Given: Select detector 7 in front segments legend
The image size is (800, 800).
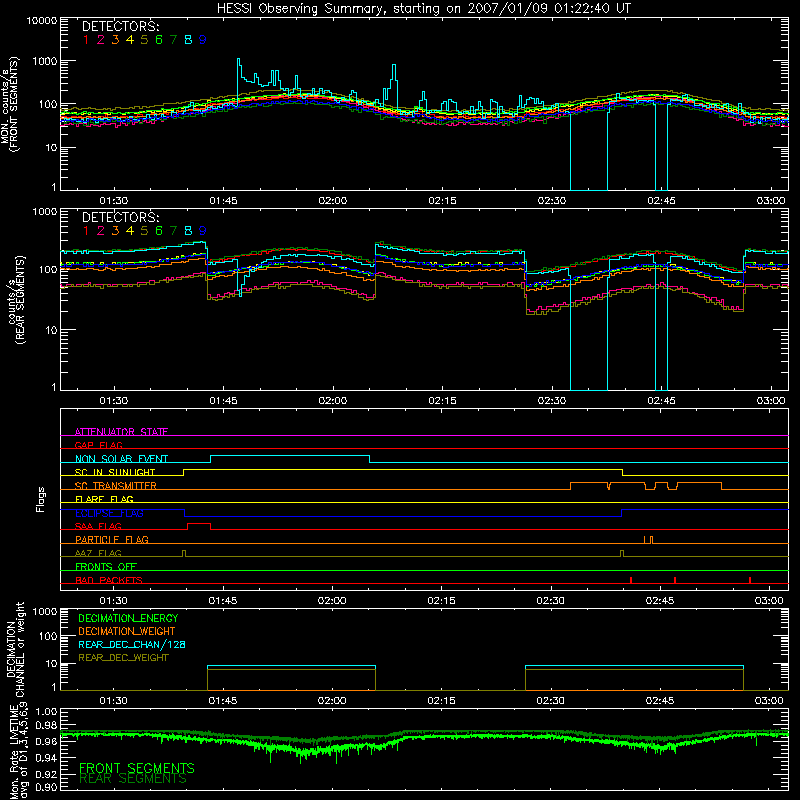Looking at the screenshot, I should (x=173, y=40).
